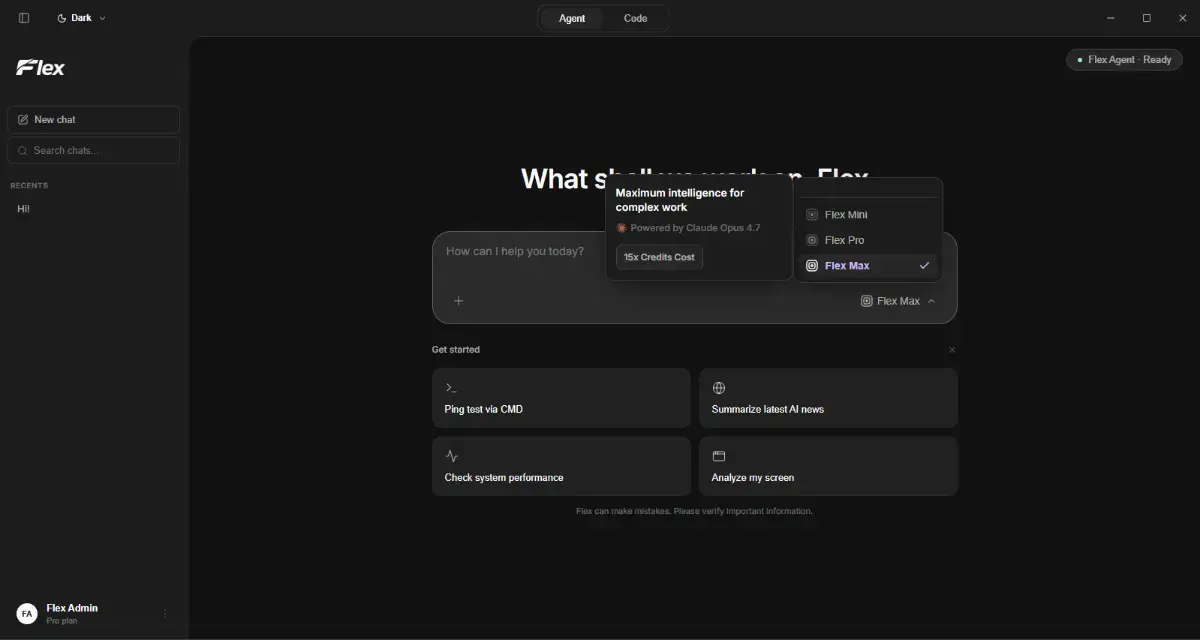Viewport: 1200px width, 640px height.
Task: Select the Flex Pro model
Action: click(x=868, y=240)
